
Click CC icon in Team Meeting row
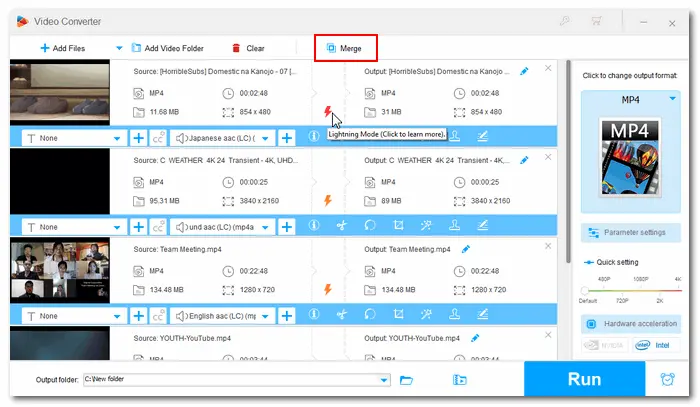(x=158, y=316)
